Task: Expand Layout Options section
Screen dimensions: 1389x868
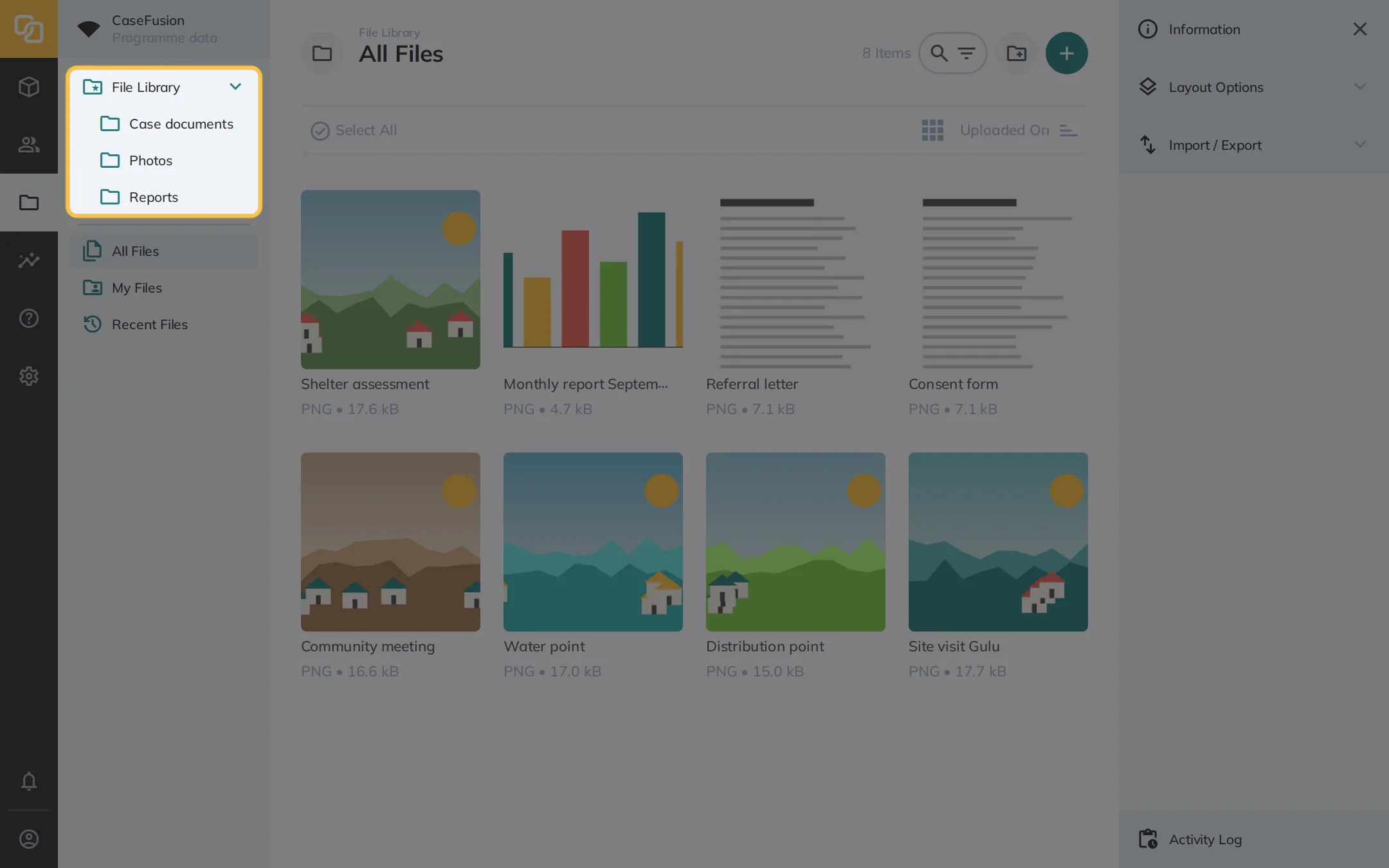Action: (x=1254, y=87)
